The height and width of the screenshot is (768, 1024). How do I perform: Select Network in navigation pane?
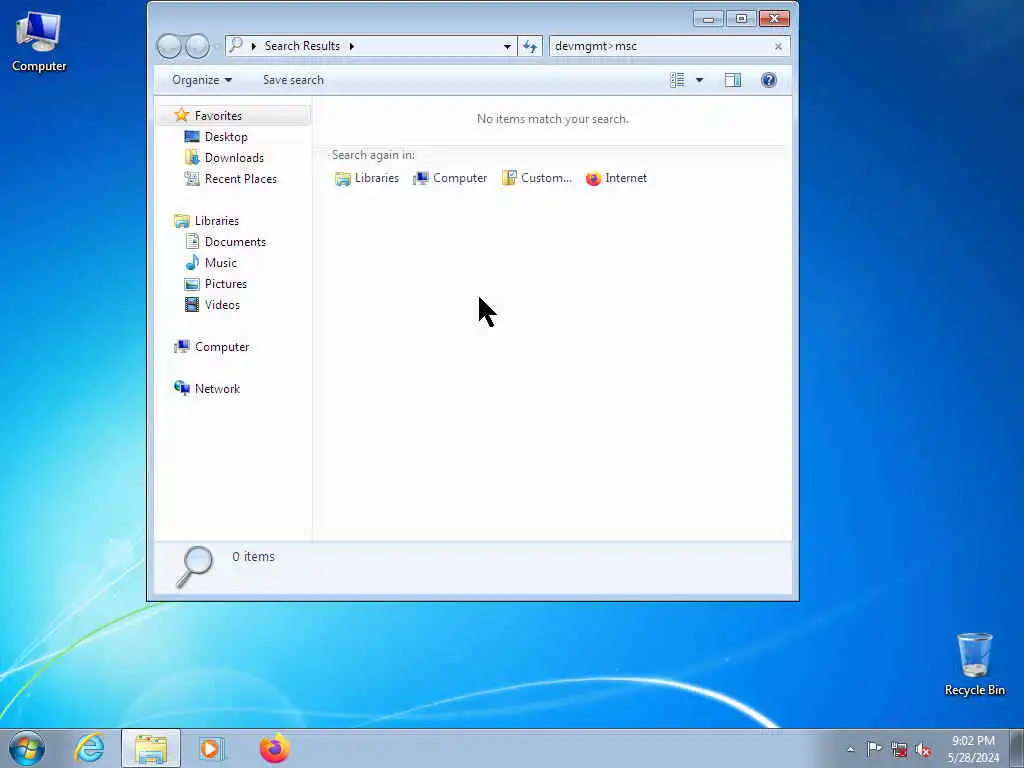point(217,389)
